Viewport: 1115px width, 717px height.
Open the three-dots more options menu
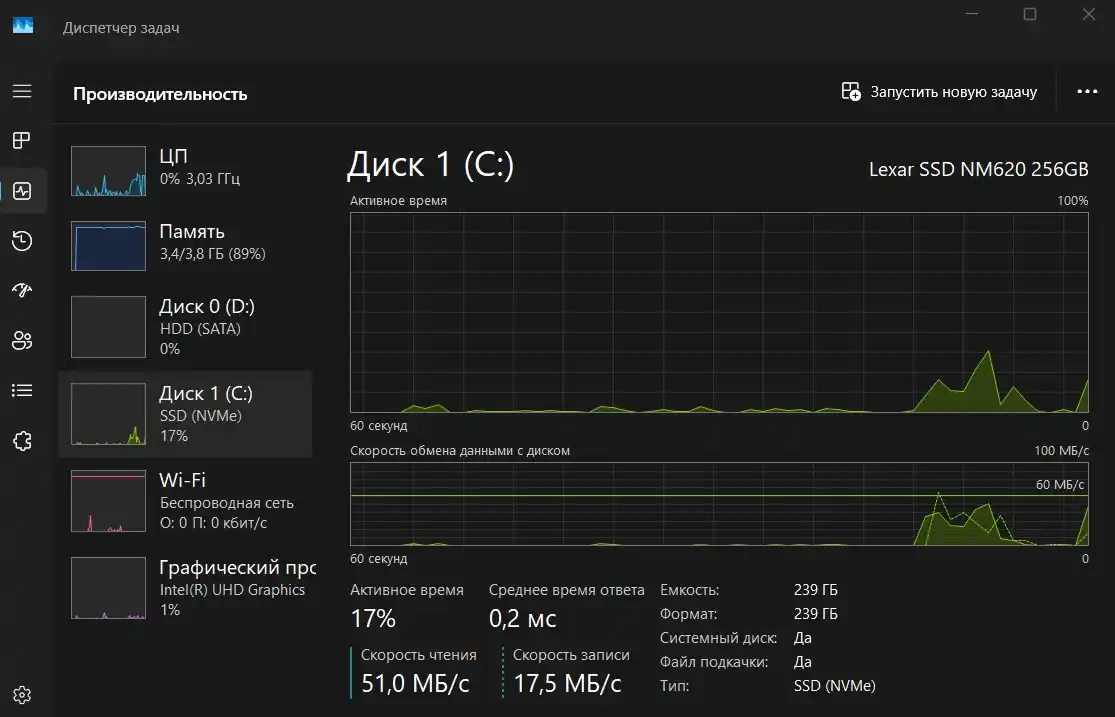point(1087,92)
